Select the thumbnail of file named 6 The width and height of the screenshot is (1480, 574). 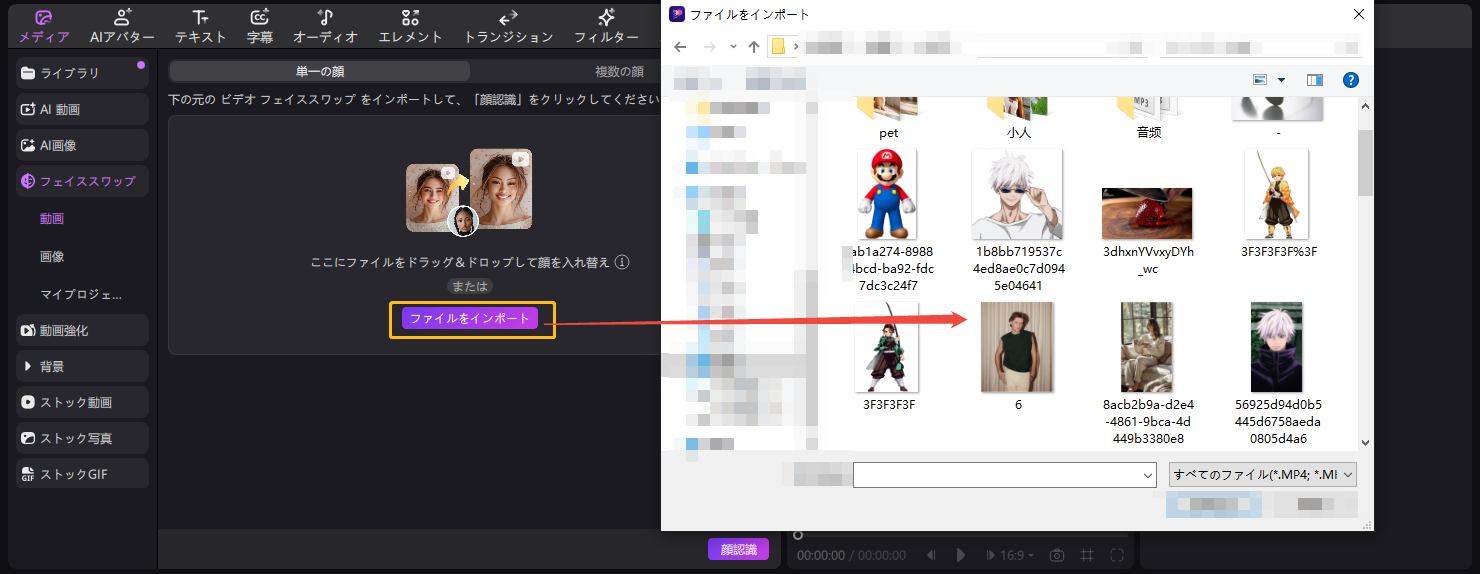click(1017, 347)
